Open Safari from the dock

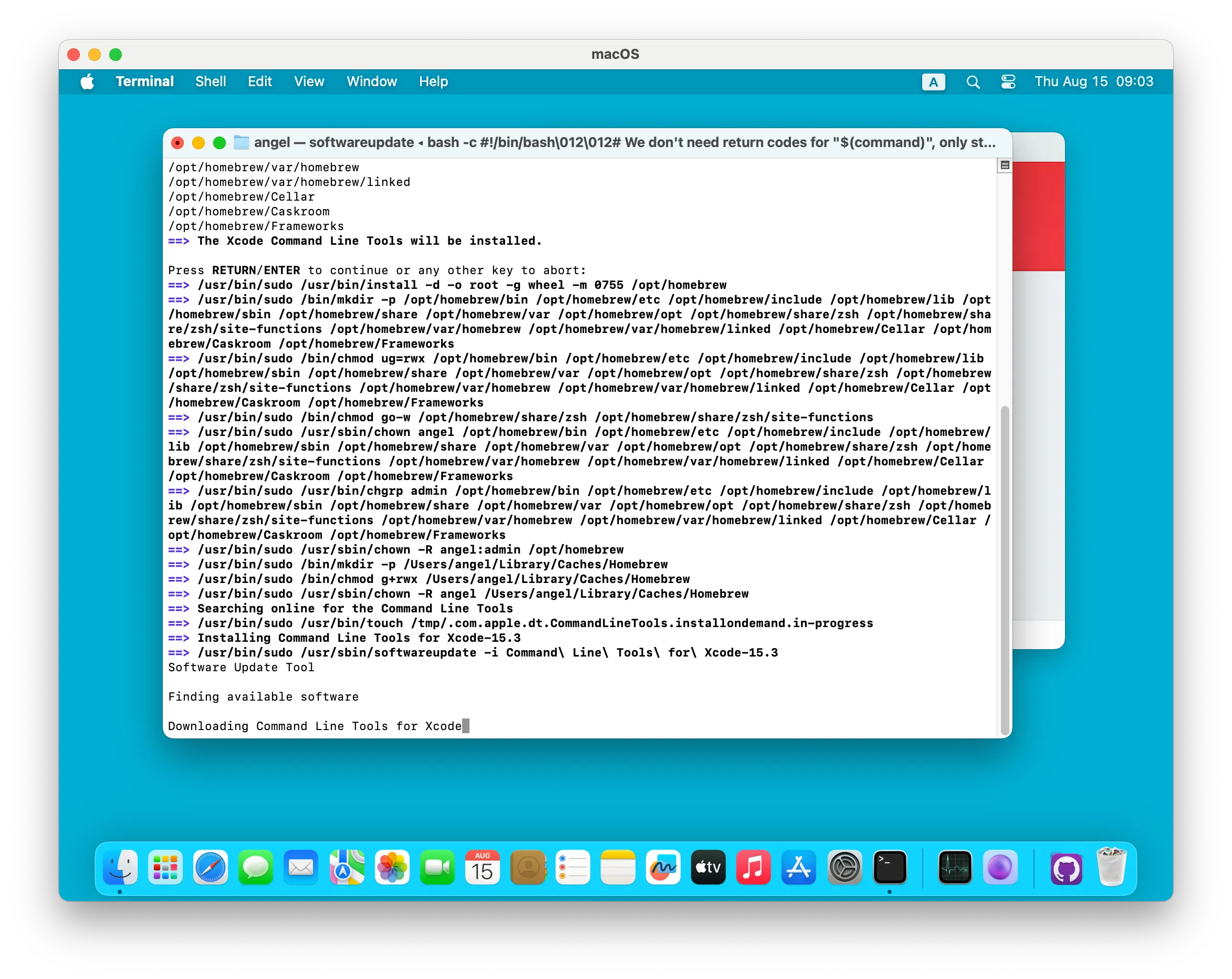210,868
